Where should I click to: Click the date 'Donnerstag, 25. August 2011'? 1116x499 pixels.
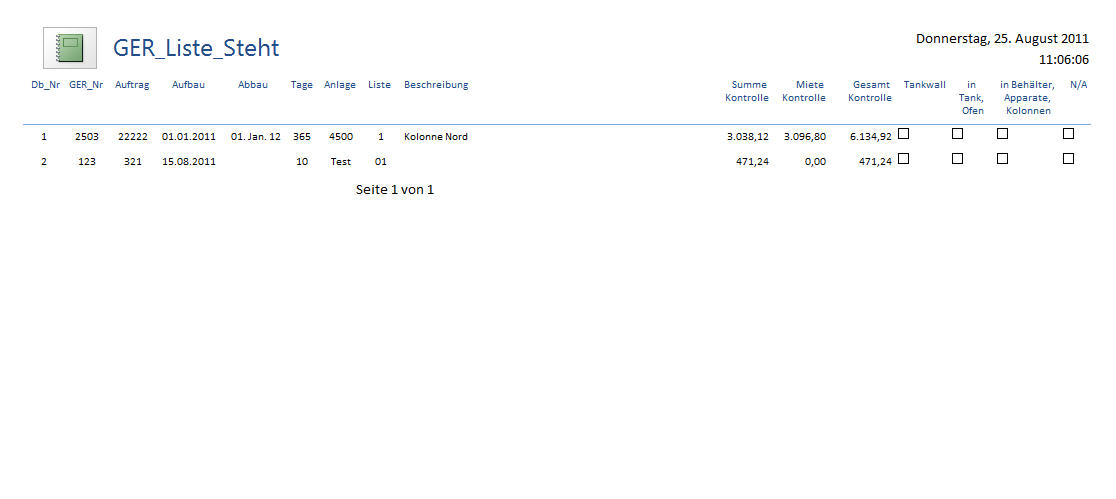[x=1002, y=39]
